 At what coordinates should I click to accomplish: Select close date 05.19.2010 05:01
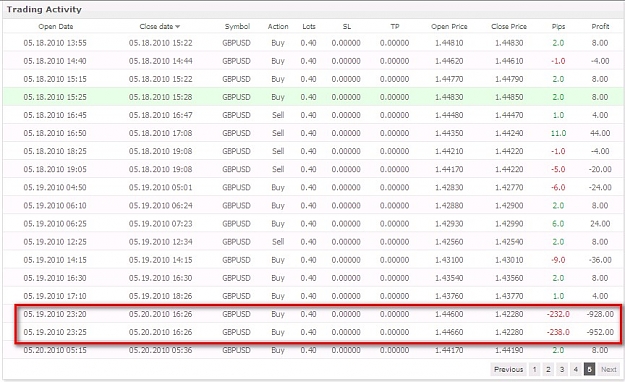coord(160,187)
